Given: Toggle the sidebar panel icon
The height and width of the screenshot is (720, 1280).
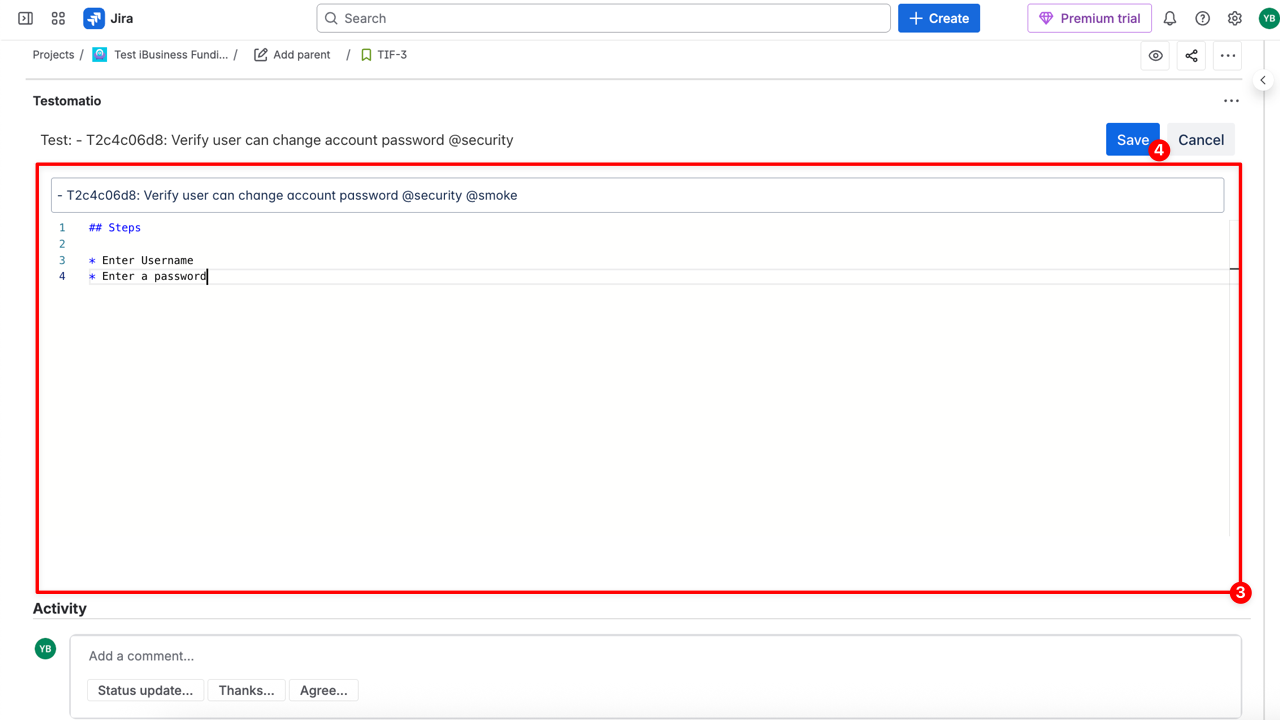Looking at the screenshot, I should [26, 18].
